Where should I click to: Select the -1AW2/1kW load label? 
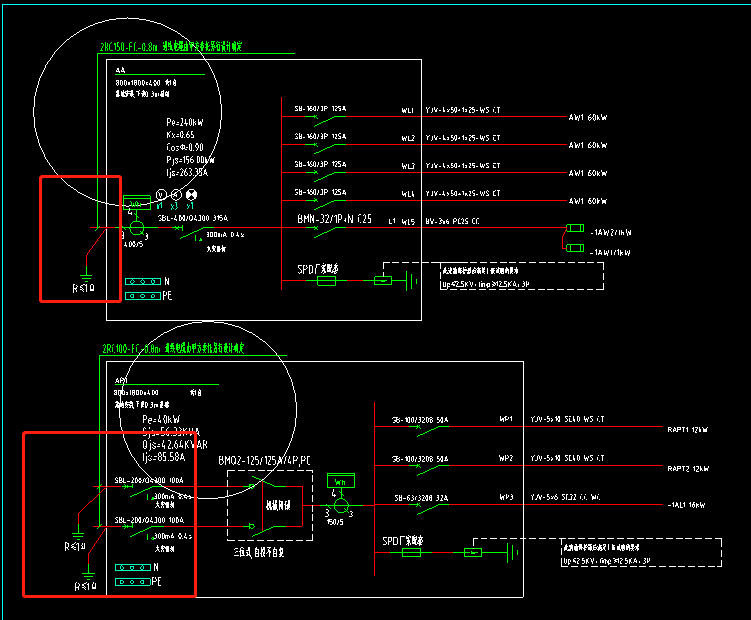tap(611, 232)
